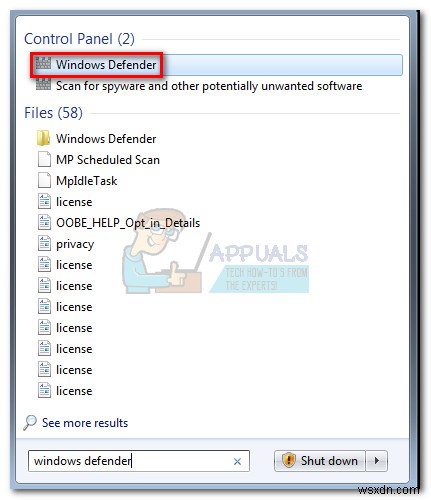Image resolution: width=431 pixels, height=500 pixels.
Task: Expand the Files (58) results group
Action: [53, 113]
